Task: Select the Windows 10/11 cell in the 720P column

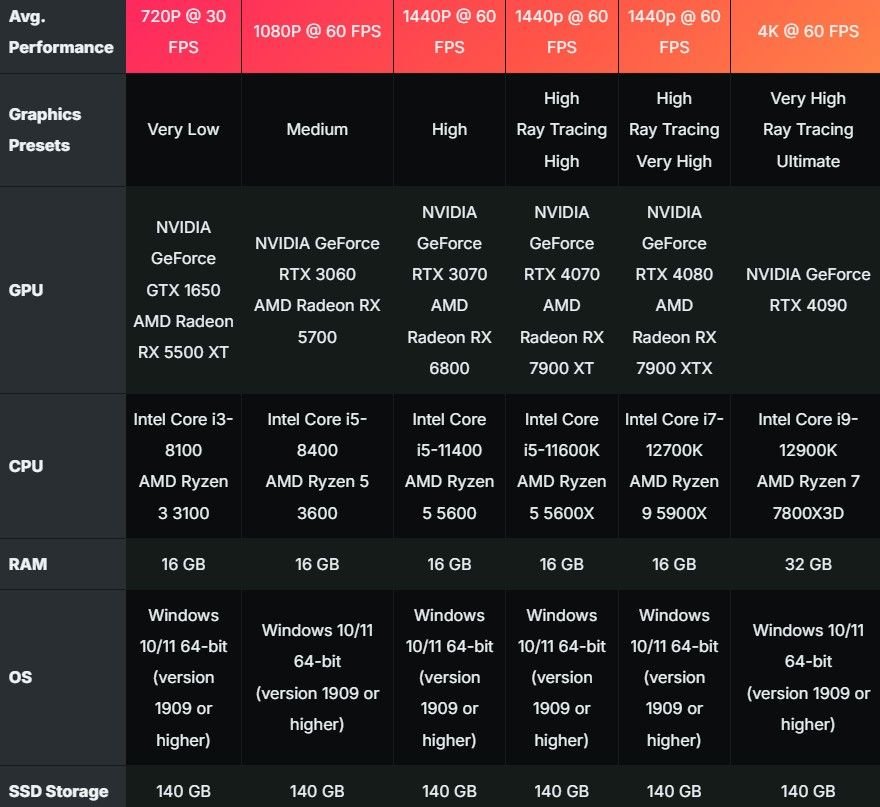Action: (x=184, y=677)
